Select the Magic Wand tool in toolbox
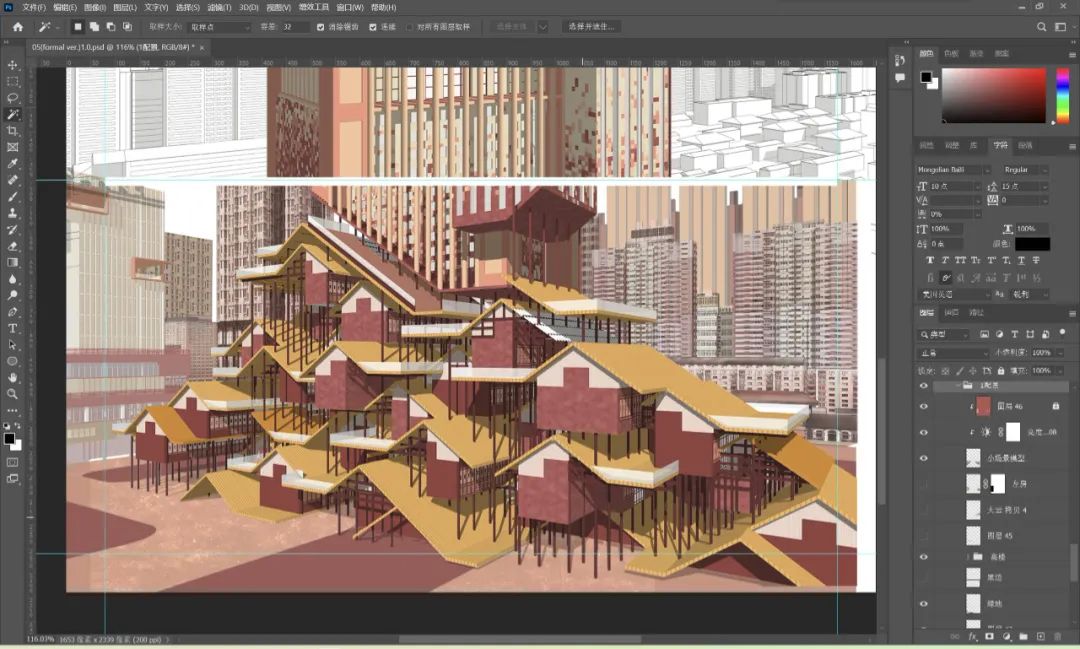Screen dimensions: 1080x649 [12, 114]
